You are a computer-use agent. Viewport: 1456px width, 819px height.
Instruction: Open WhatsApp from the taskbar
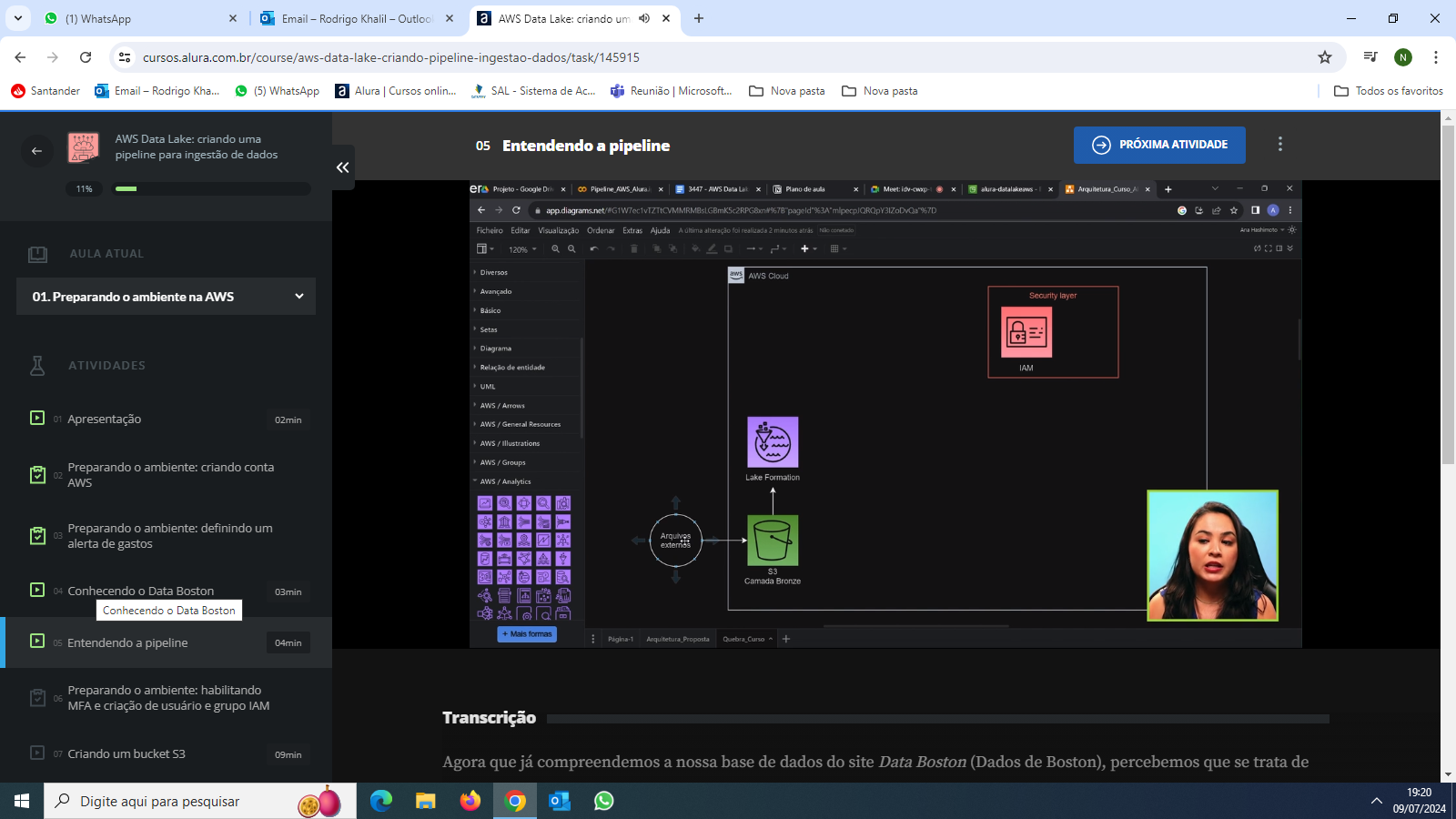pyautogui.click(x=604, y=801)
